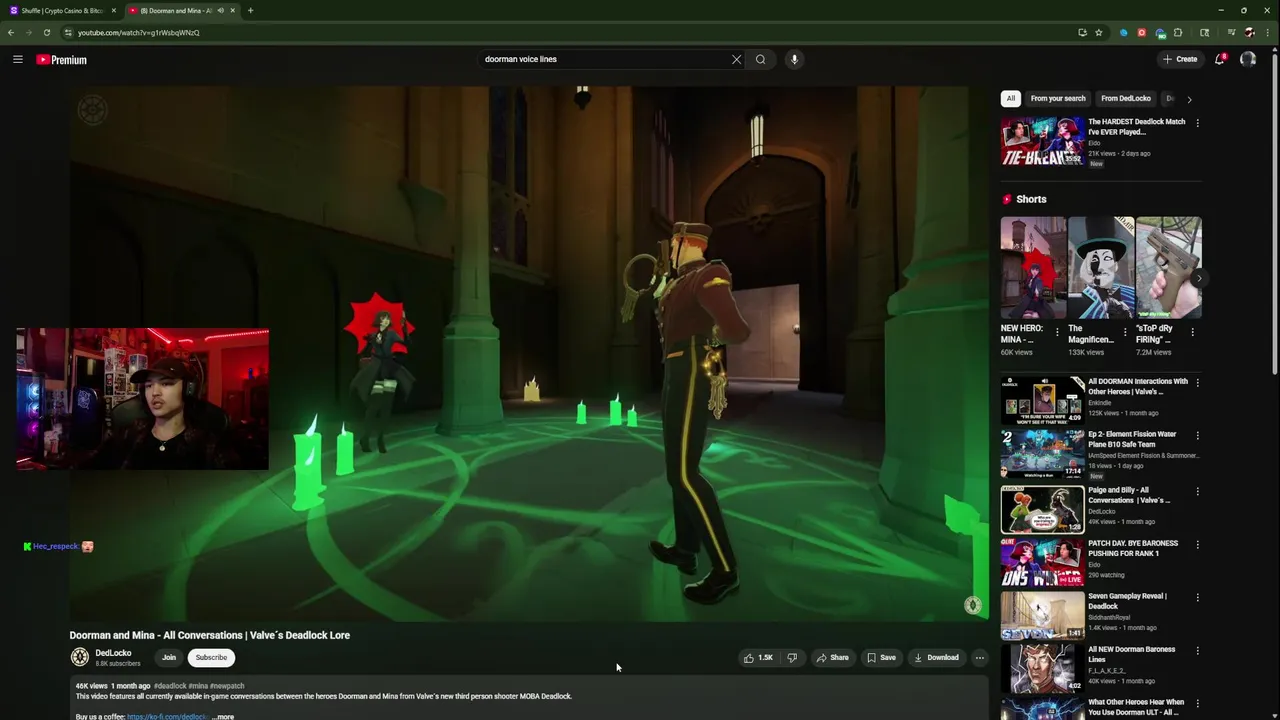Open options for All NEW Doorman Baroness Lines

pos(1197,650)
